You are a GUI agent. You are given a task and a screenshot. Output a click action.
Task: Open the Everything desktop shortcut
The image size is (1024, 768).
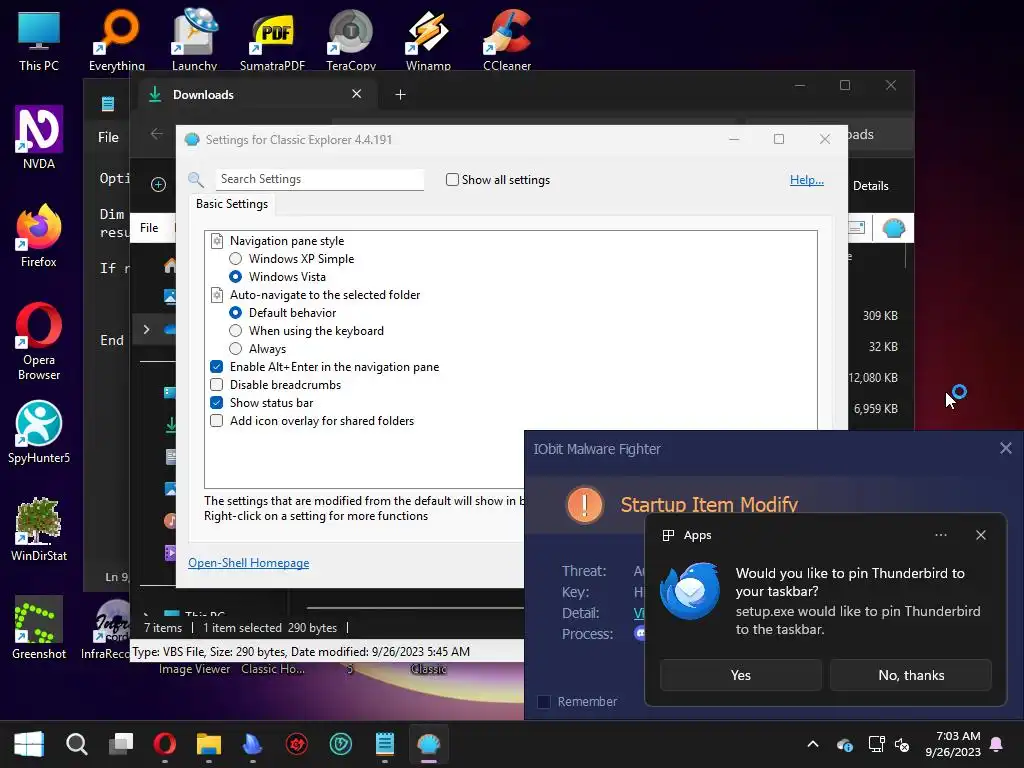pos(117,40)
